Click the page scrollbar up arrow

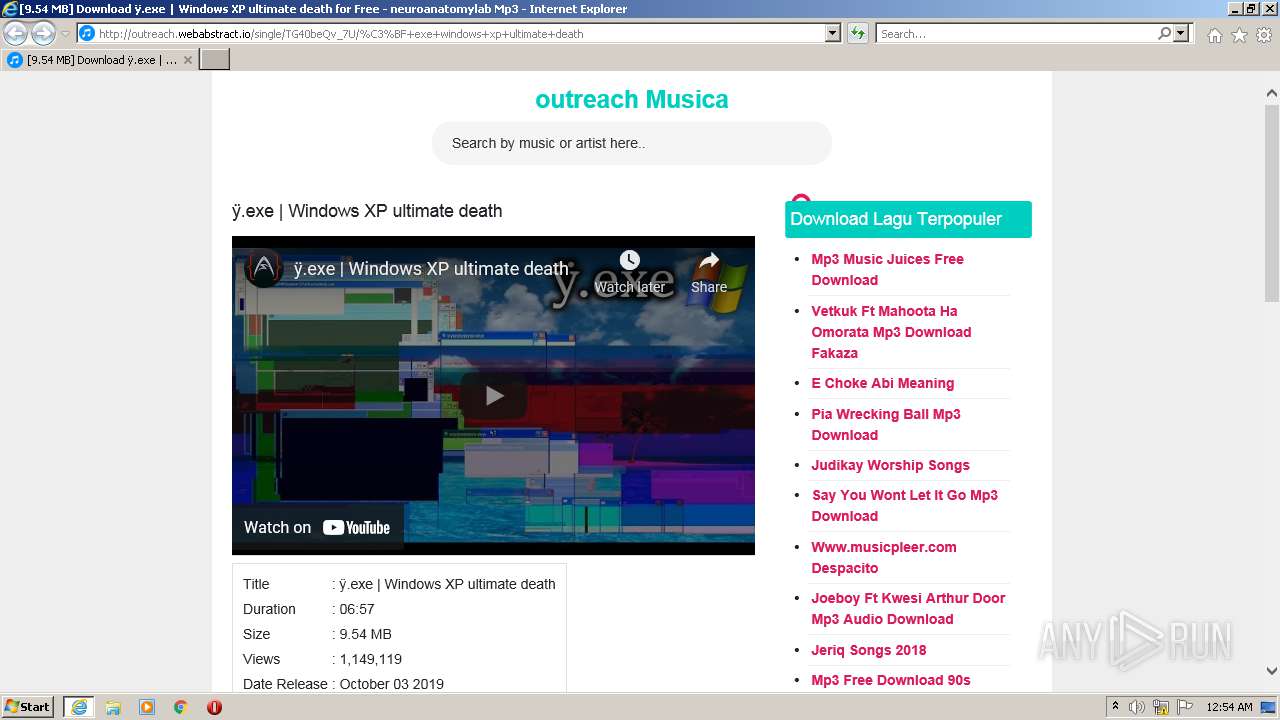[1271, 93]
